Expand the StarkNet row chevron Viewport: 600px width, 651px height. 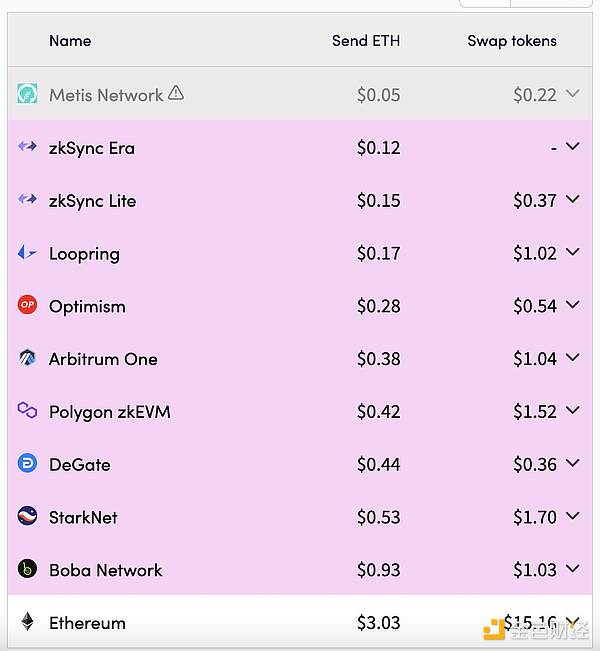[x=572, y=516]
